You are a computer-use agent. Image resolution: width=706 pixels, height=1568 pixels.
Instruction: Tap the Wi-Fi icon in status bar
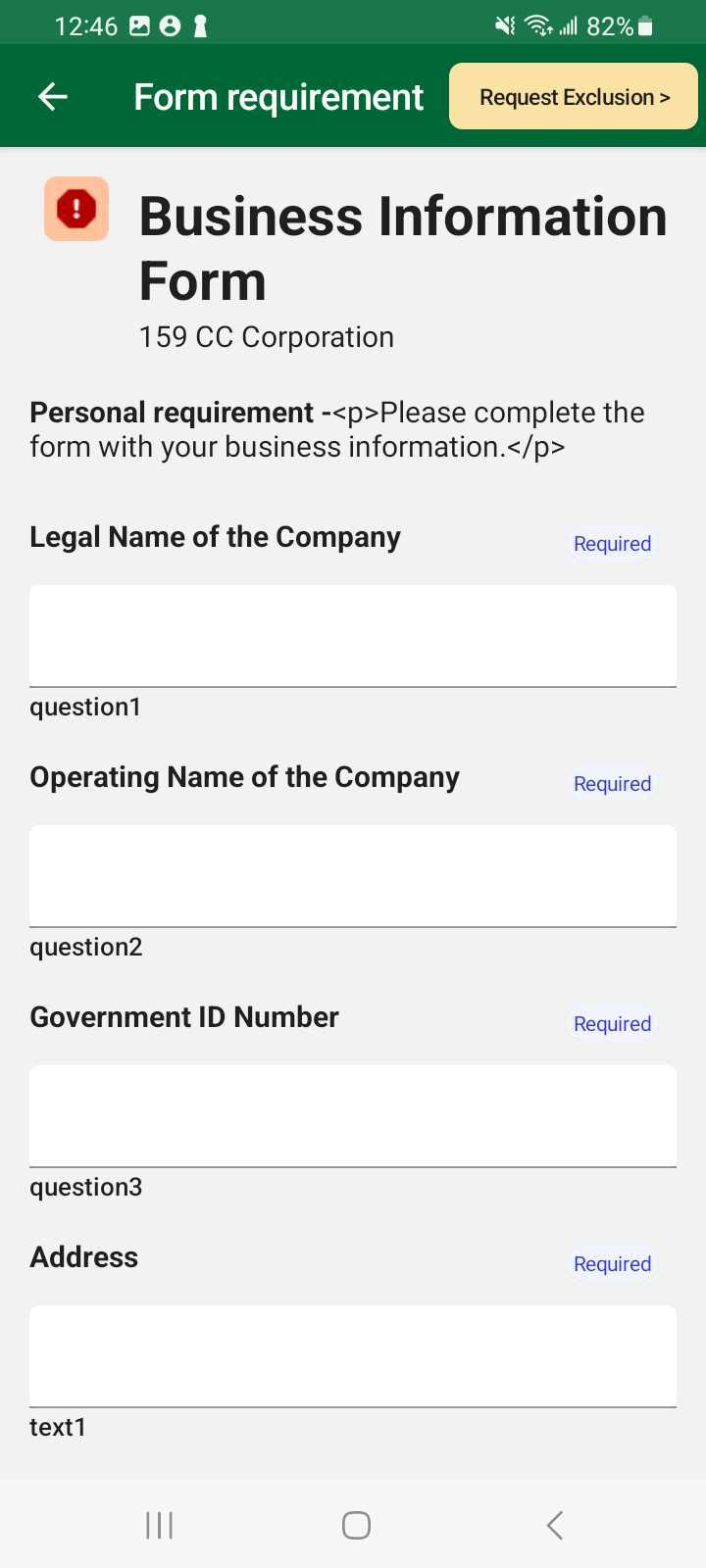[x=538, y=26]
